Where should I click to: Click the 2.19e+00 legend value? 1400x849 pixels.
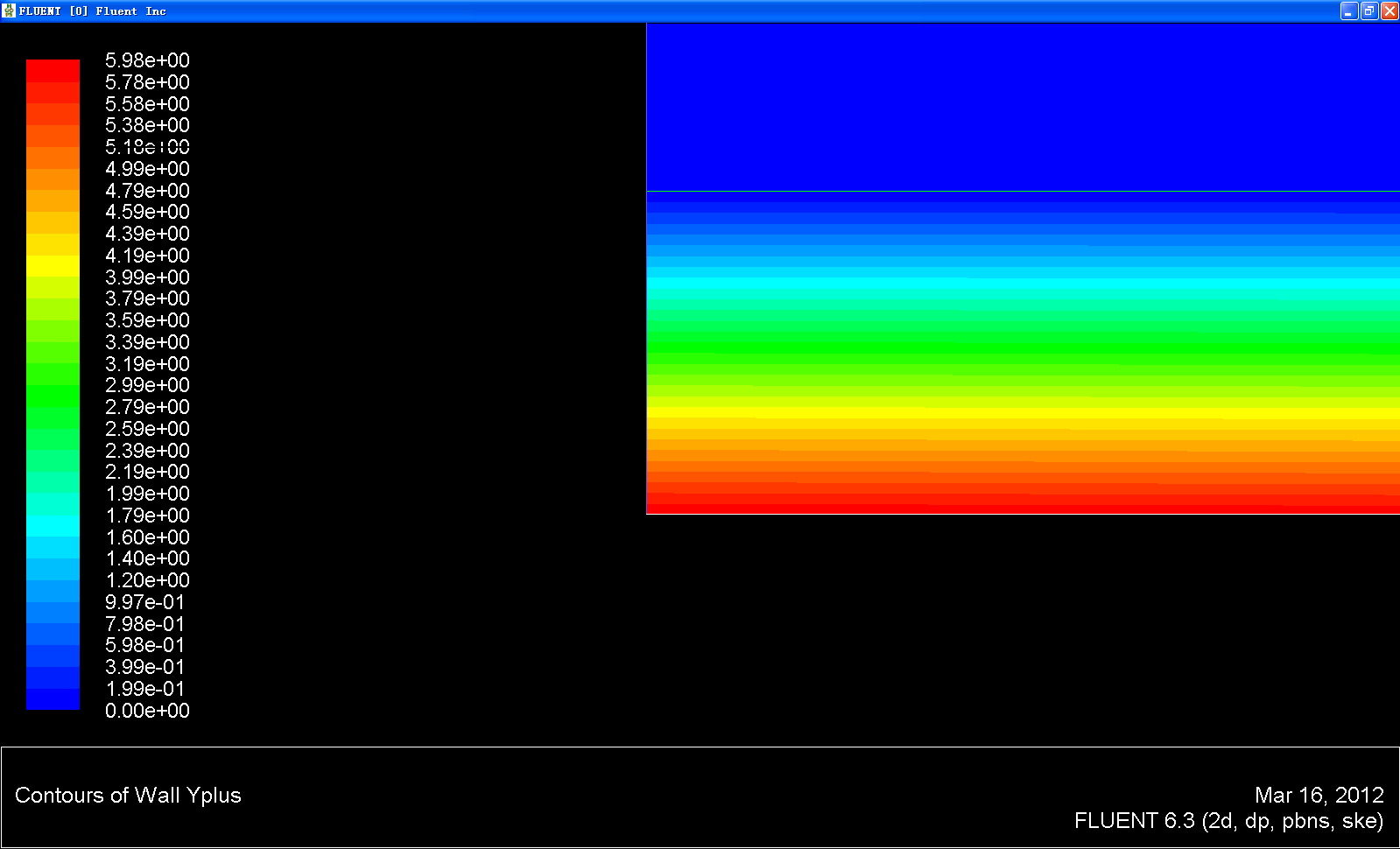pyautogui.click(x=147, y=472)
